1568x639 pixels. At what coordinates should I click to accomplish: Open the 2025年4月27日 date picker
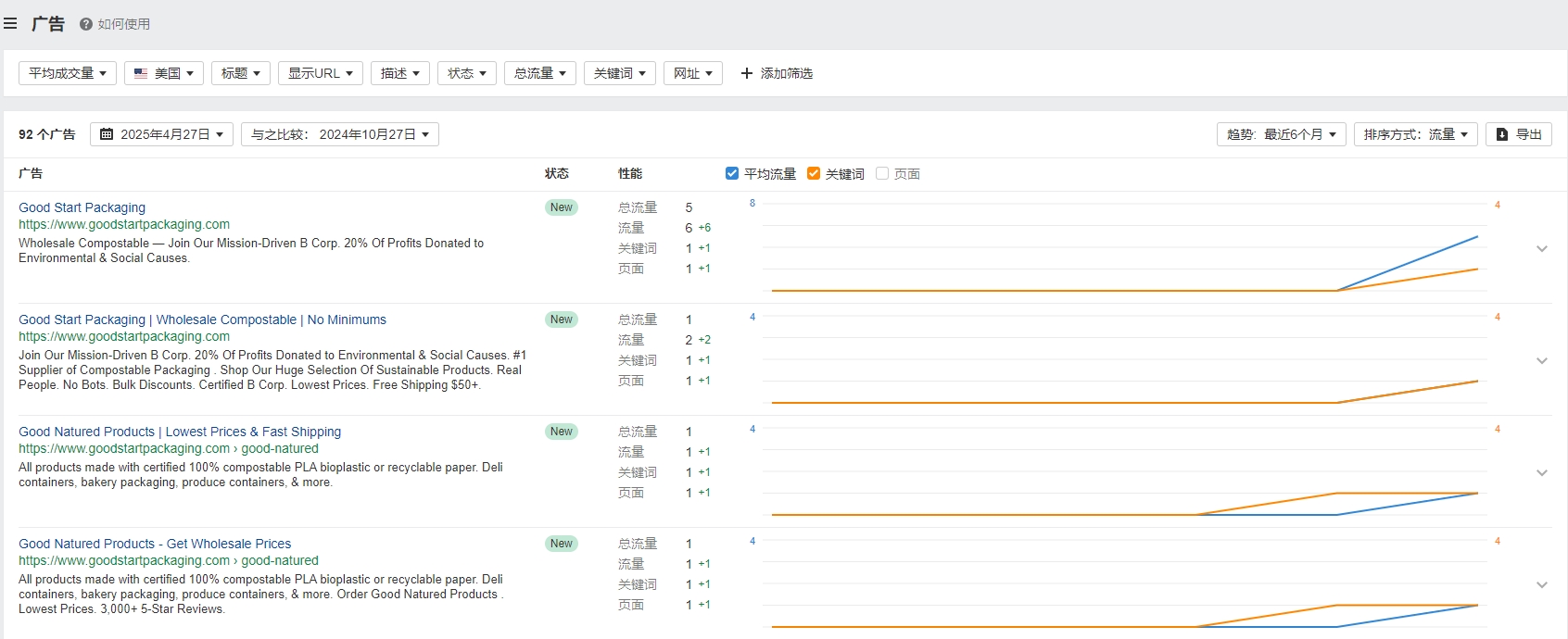tap(162, 134)
